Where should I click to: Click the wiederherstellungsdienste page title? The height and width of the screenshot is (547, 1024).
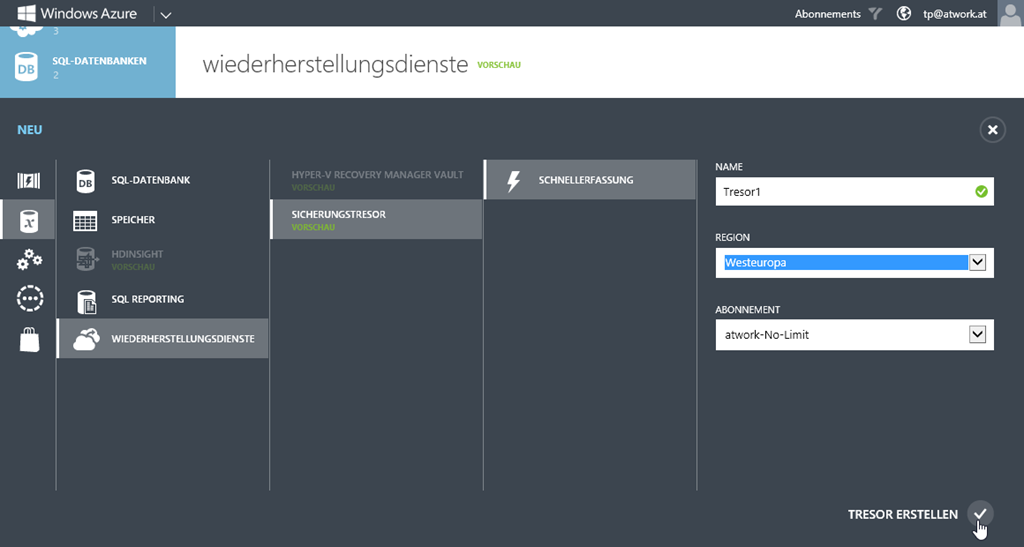(x=335, y=65)
